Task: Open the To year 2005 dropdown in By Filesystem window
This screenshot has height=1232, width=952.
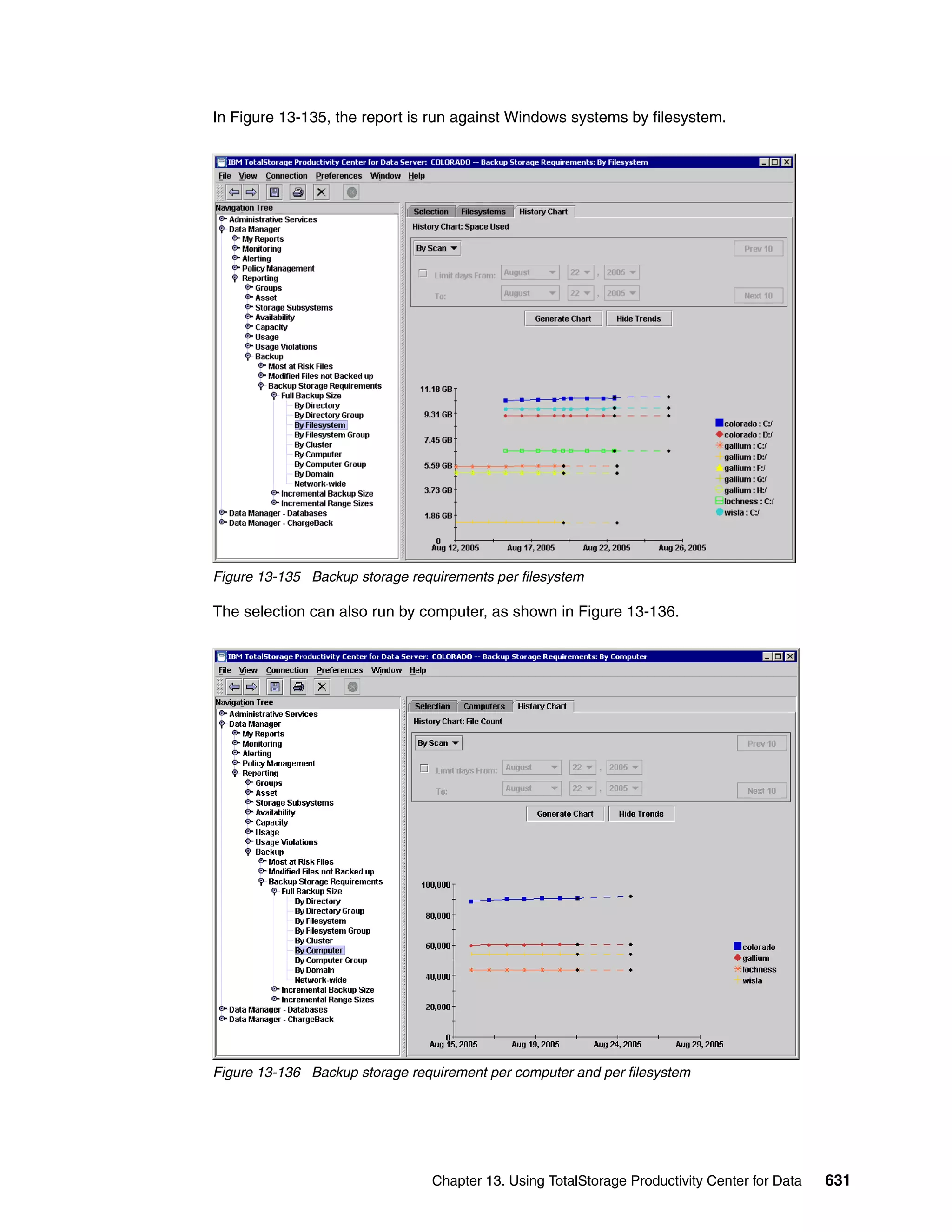Action: pyautogui.click(x=621, y=293)
